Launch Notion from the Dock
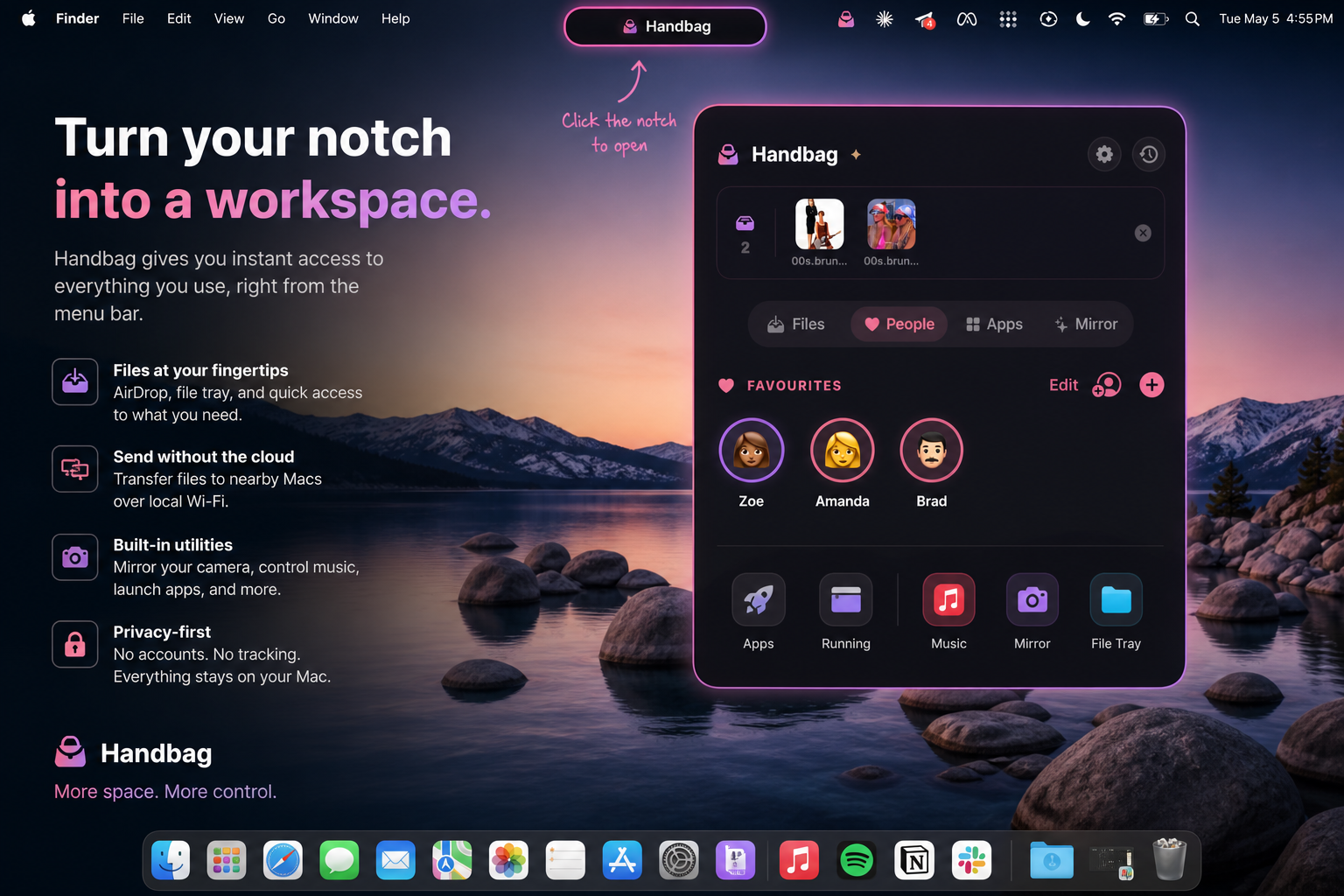This screenshot has width=1344, height=896. 914,861
